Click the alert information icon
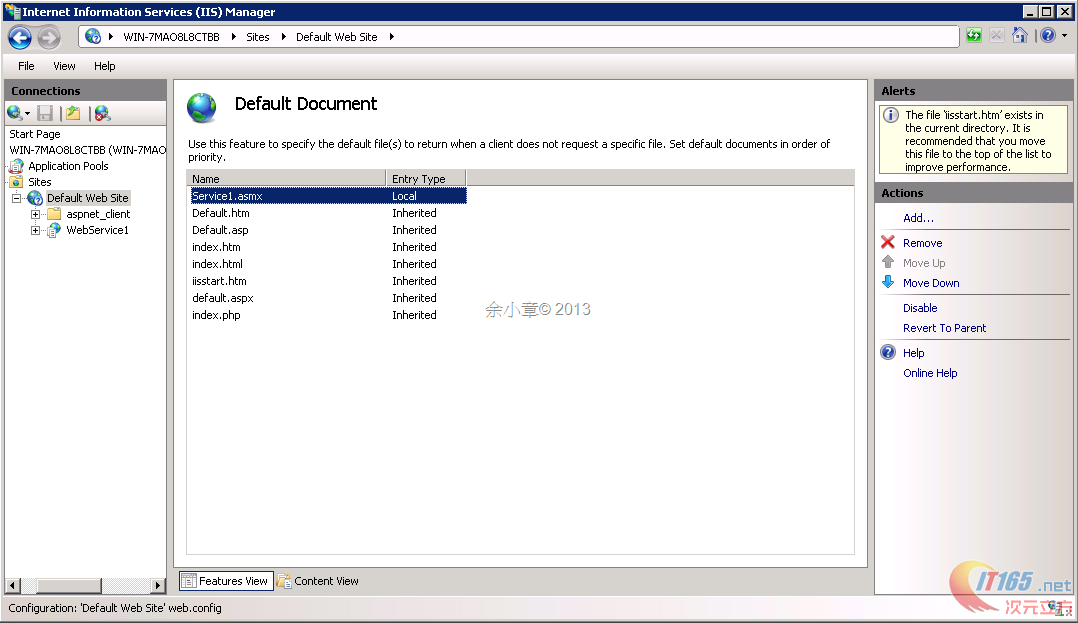Viewport: 1078px width, 623px height. coord(890,115)
